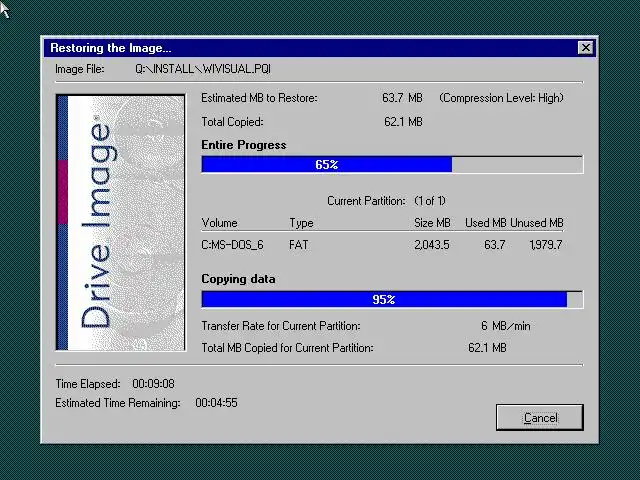Click the Drive Image logo graphic

(x=121, y=222)
